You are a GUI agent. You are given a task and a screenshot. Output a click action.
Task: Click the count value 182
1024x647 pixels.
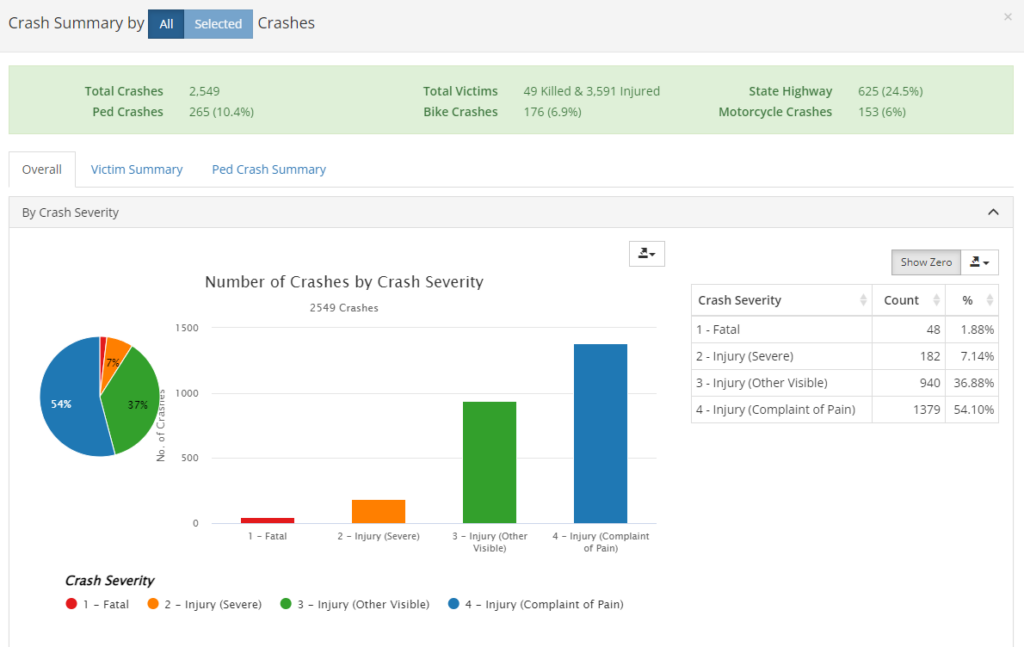point(930,356)
